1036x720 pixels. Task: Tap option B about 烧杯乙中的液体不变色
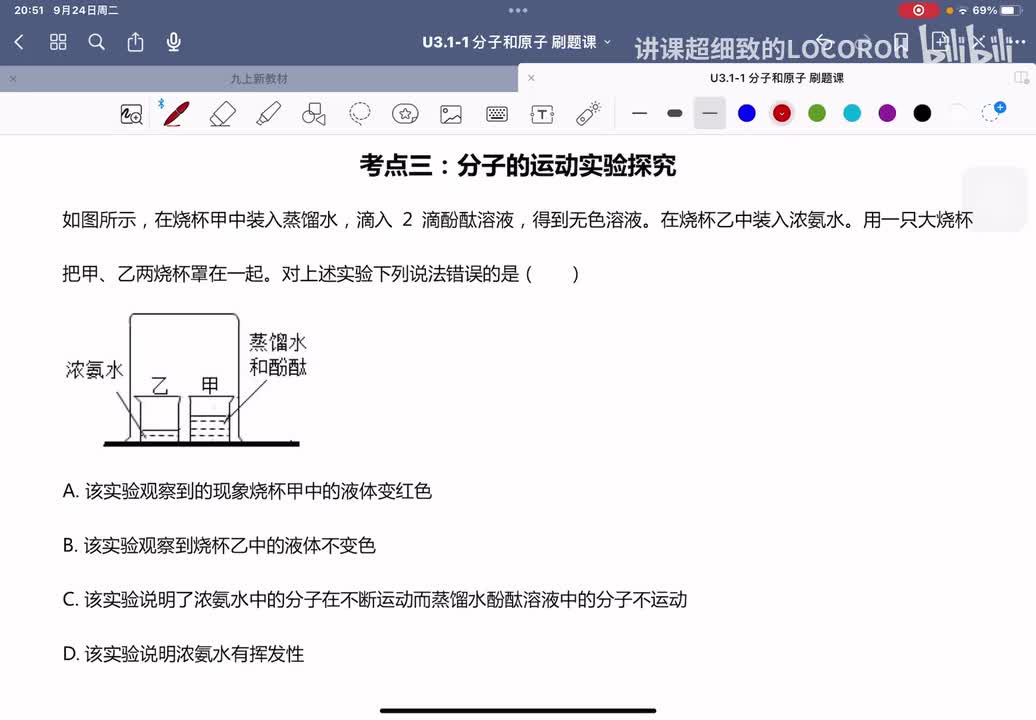click(219, 546)
